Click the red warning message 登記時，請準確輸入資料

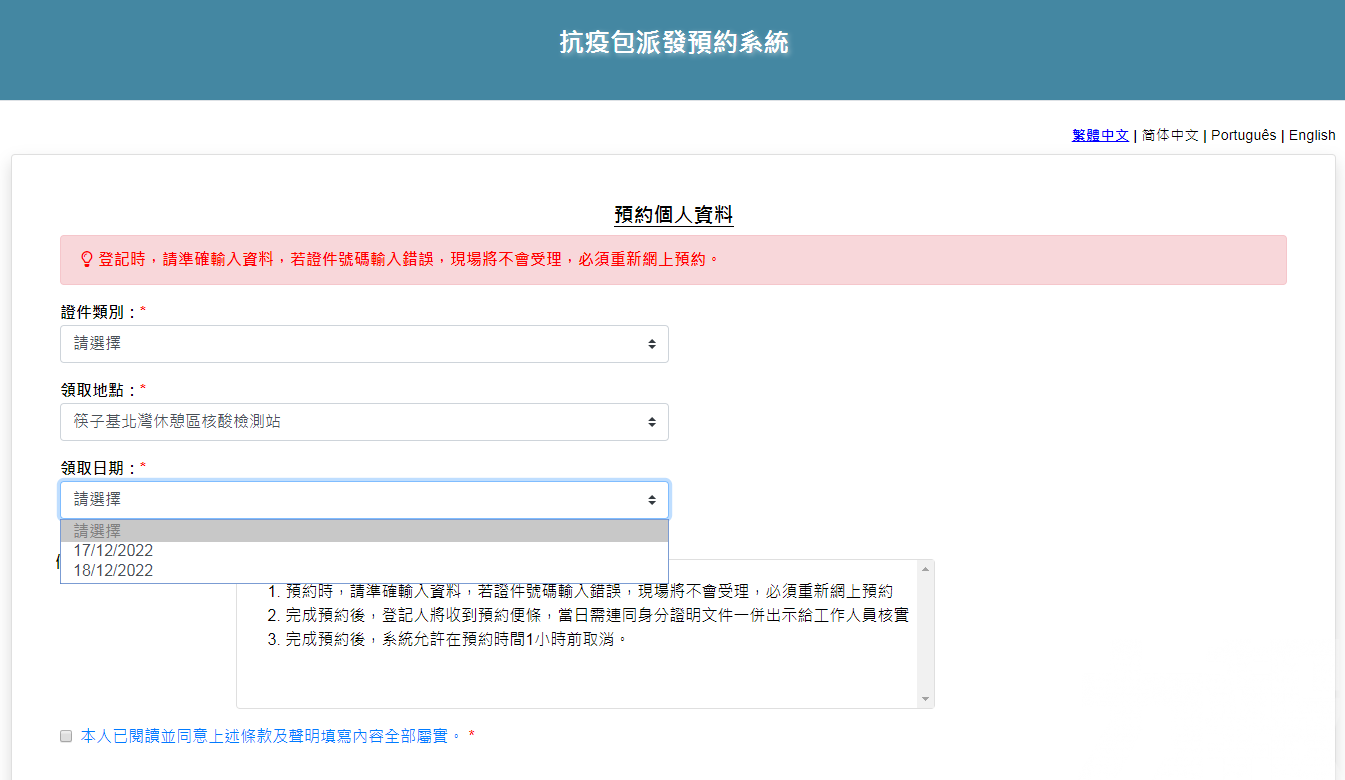pyautogui.click(x=409, y=259)
